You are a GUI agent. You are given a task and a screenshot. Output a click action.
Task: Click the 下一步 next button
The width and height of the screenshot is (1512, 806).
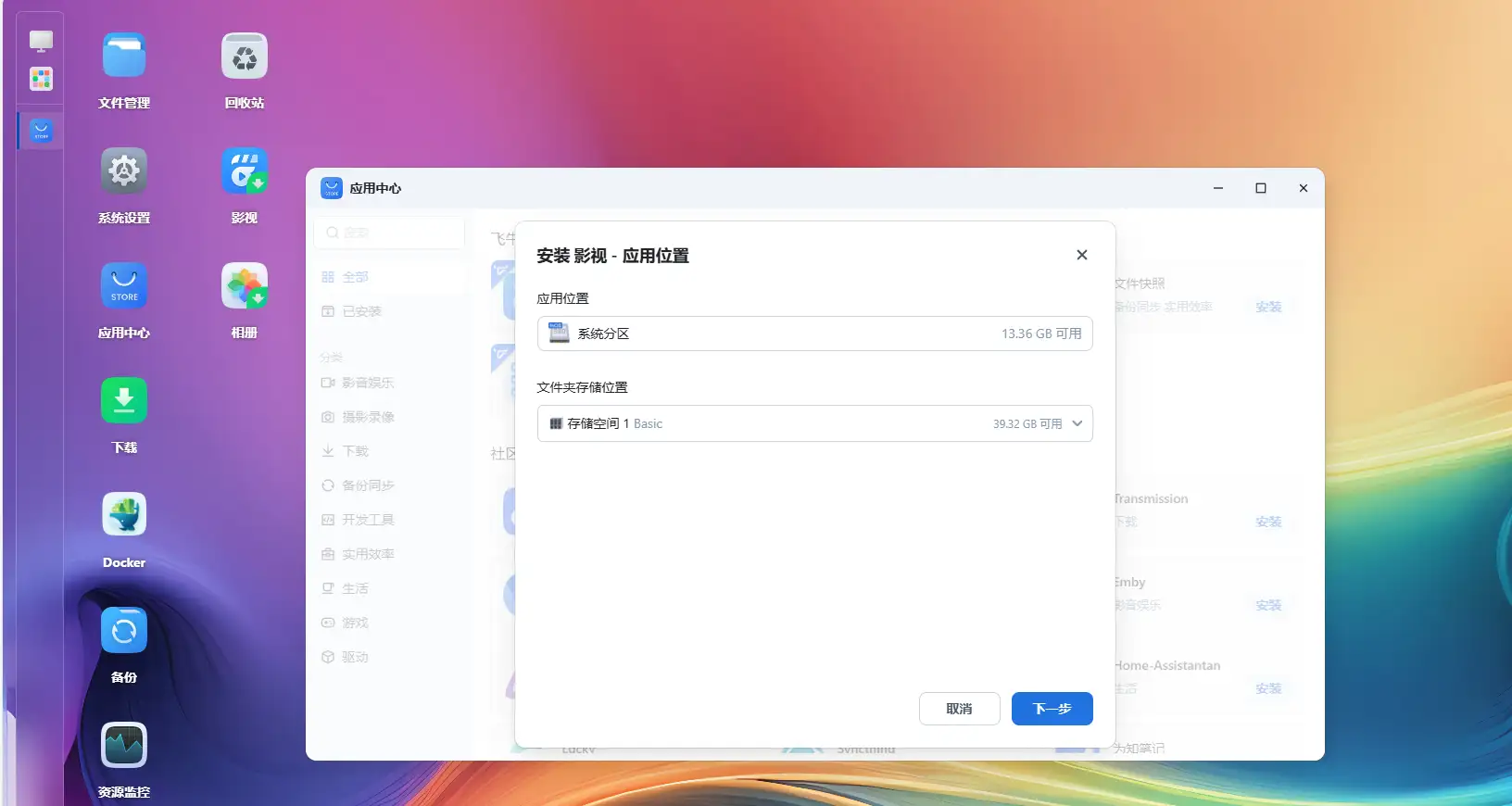click(1052, 709)
